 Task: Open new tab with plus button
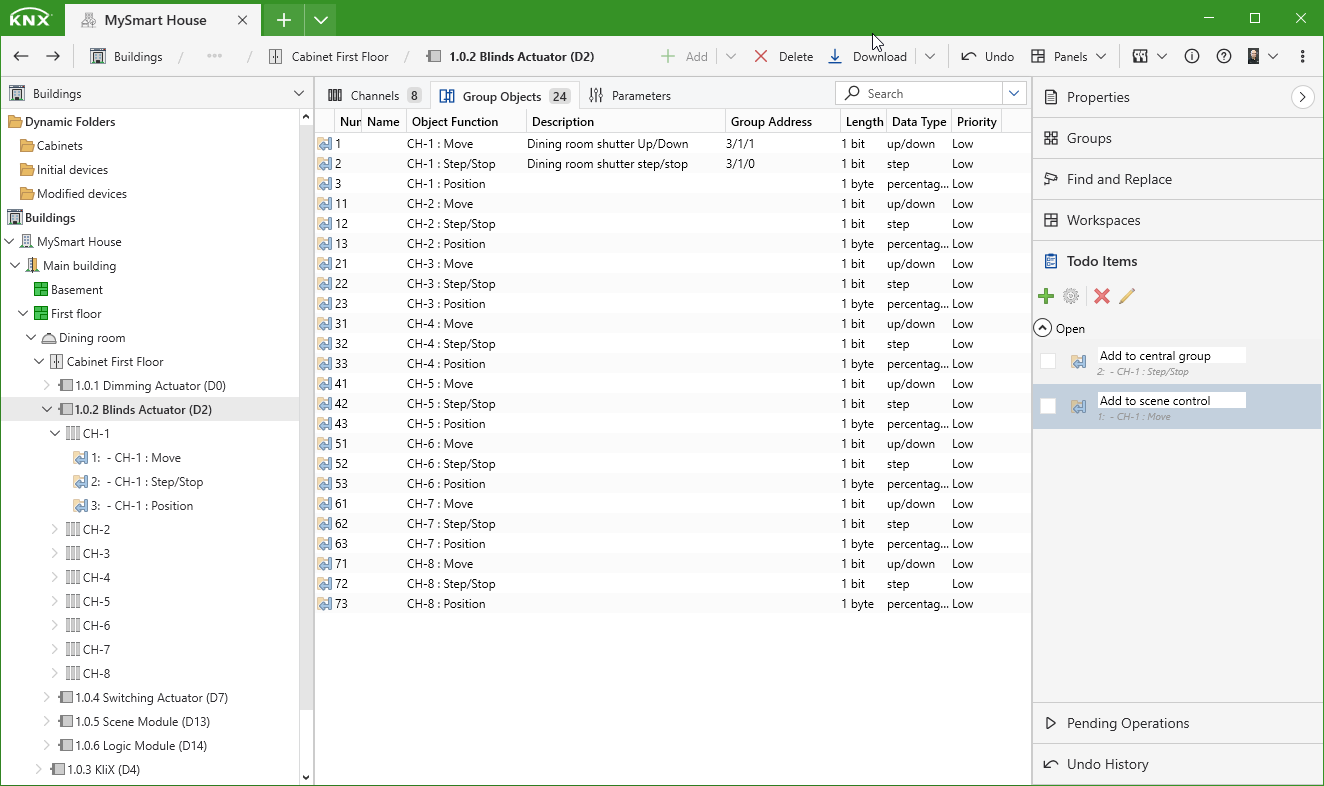coord(284,20)
